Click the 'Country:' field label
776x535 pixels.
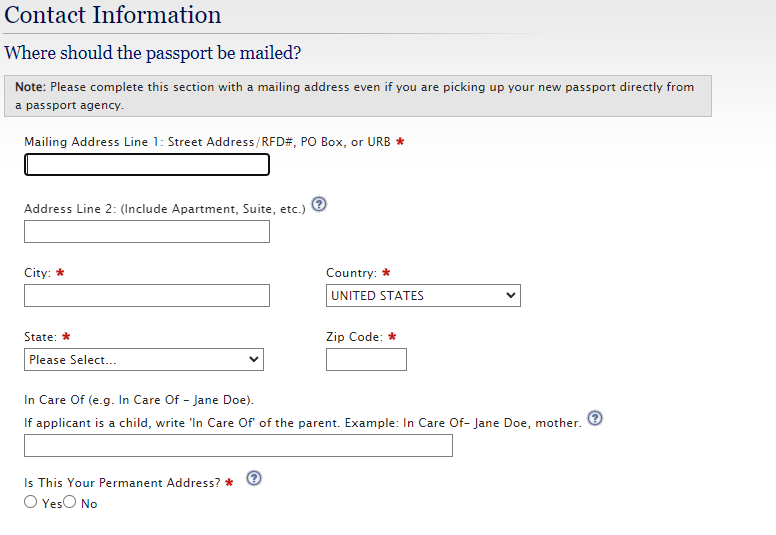pyautogui.click(x=351, y=273)
